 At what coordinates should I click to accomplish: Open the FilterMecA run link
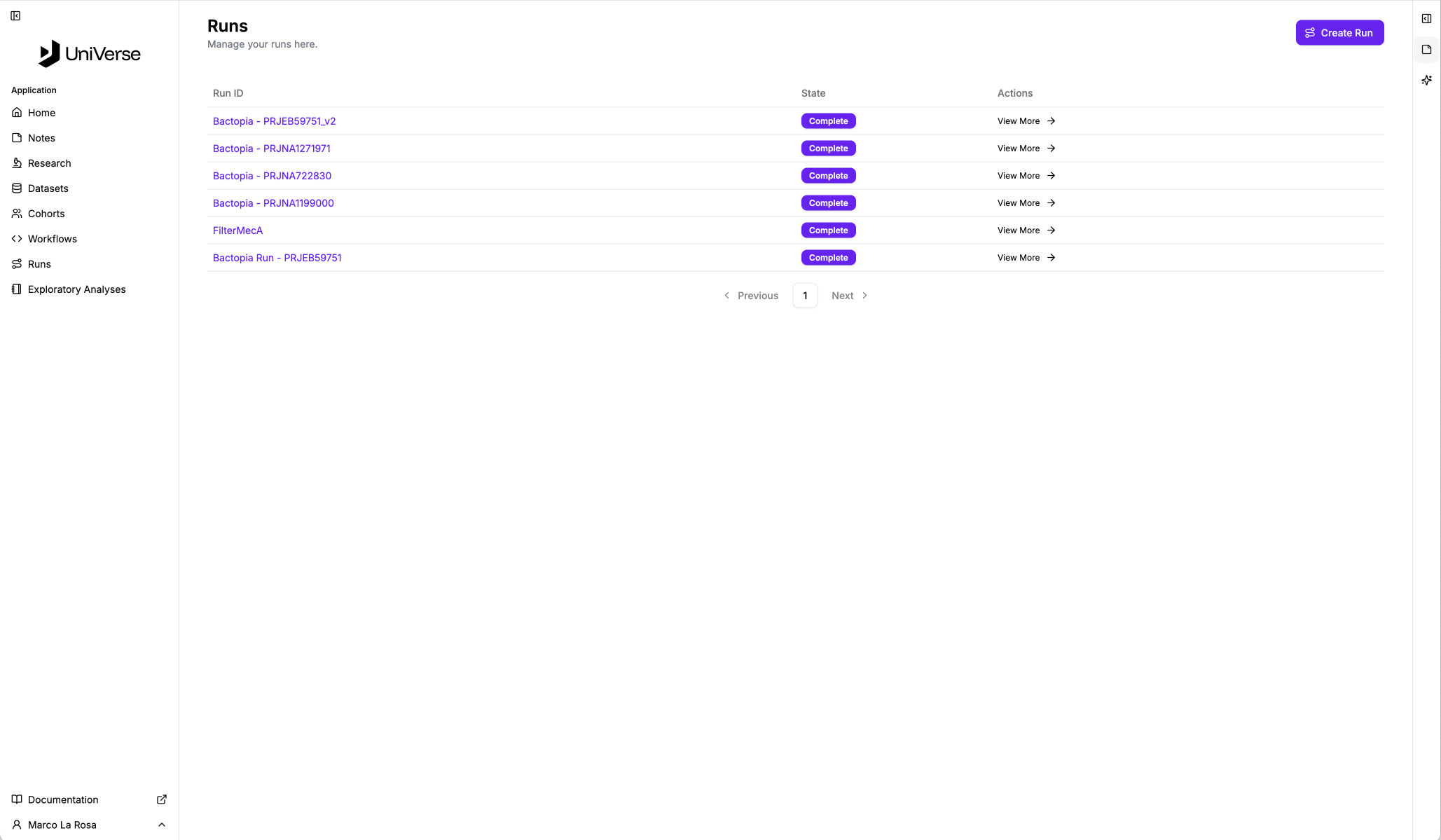tap(237, 230)
